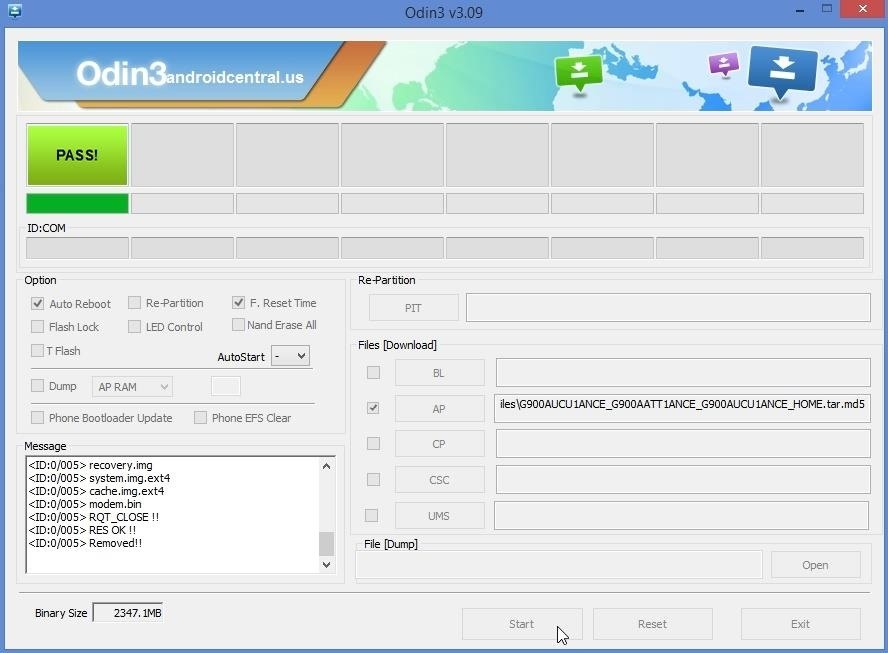Click the small field beside AP RAM
Viewport: 888px width, 653px height.
tap(225, 386)
